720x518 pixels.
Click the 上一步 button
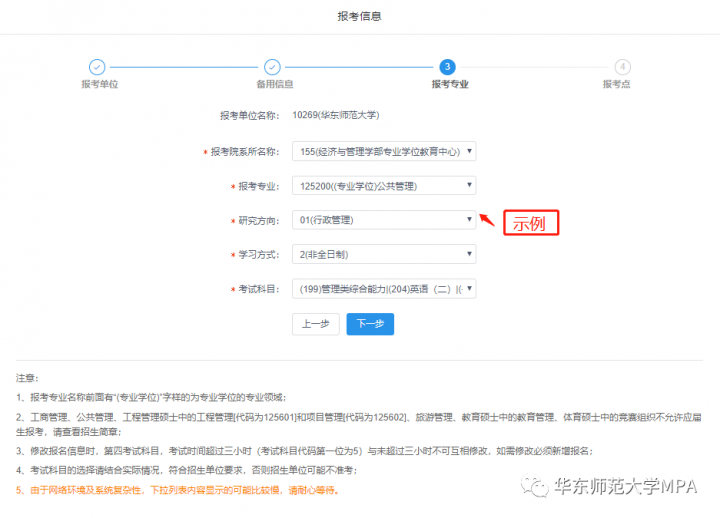click(x=316, y=324)
